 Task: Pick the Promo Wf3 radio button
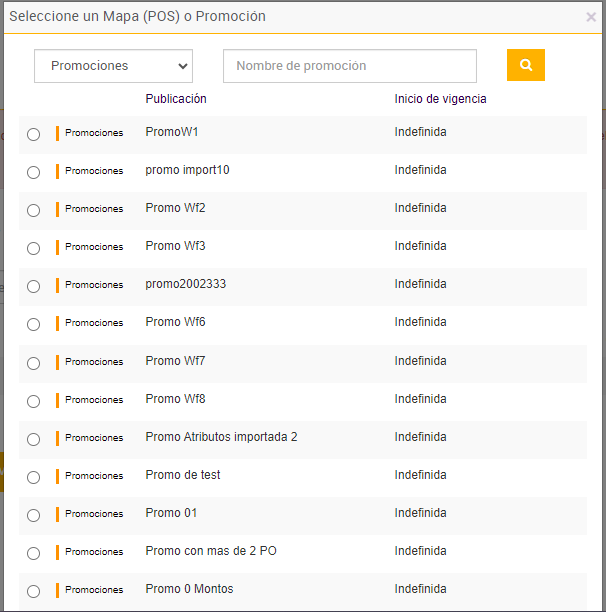click(34, 248)
